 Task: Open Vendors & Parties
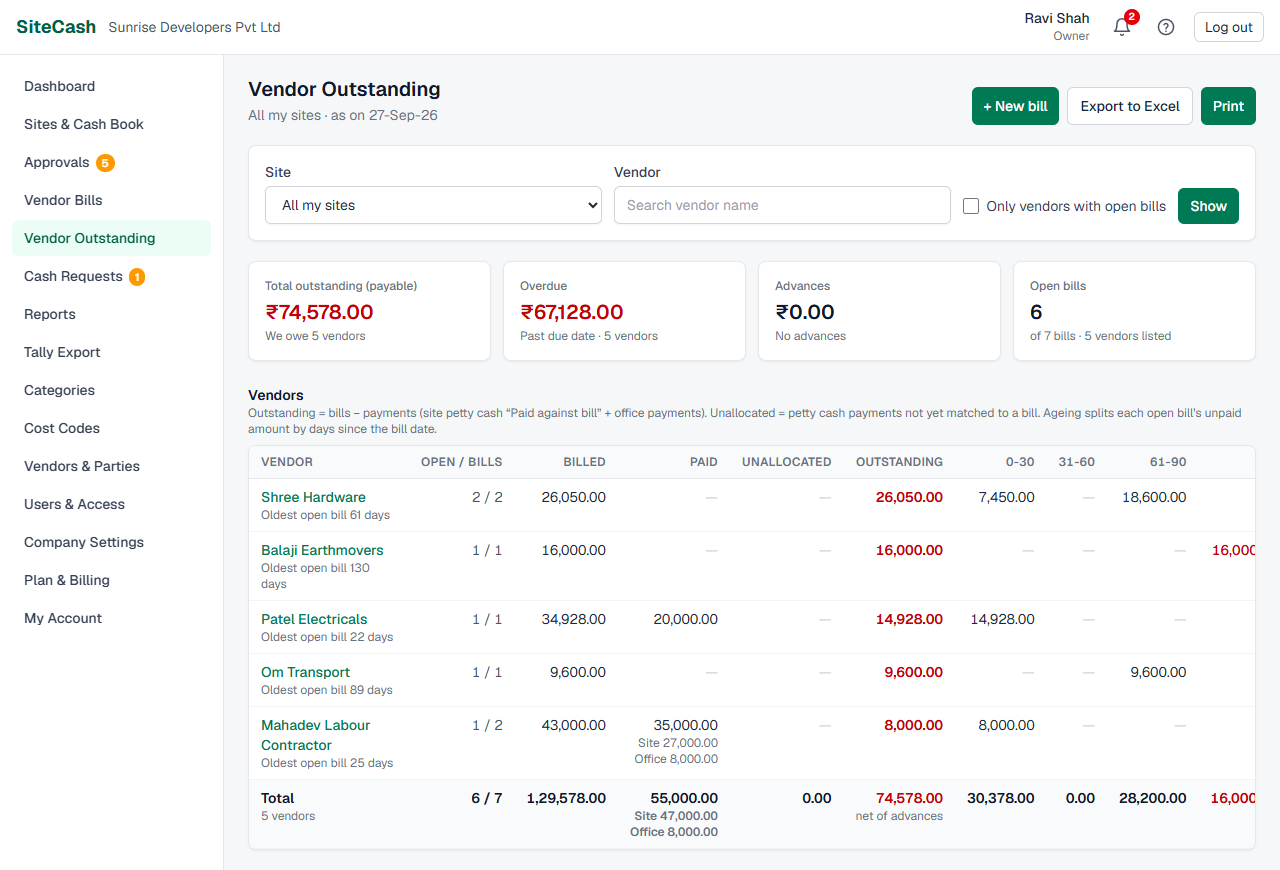[x=111, y=466]
